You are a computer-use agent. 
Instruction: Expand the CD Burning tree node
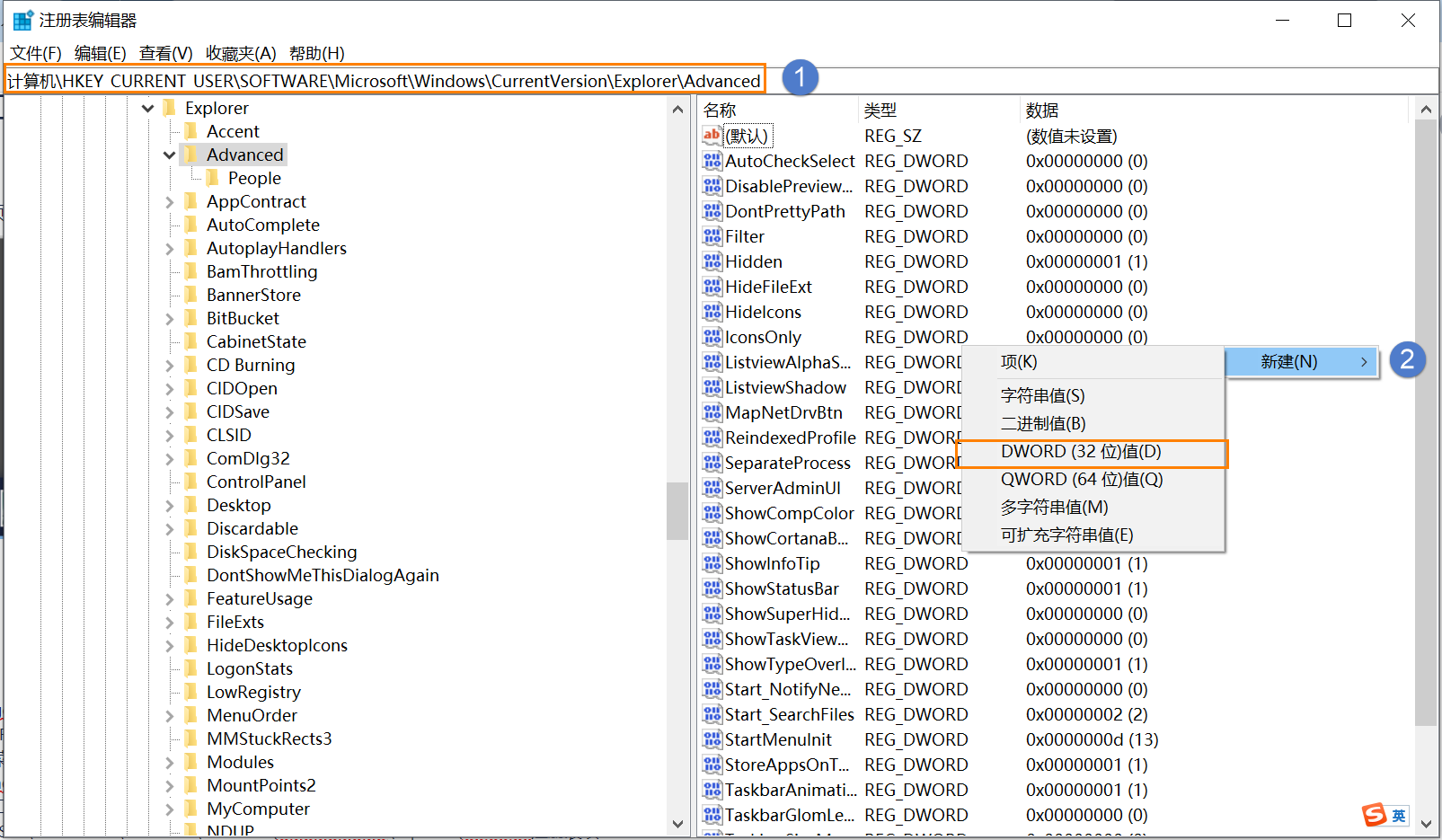pos(170,366)
